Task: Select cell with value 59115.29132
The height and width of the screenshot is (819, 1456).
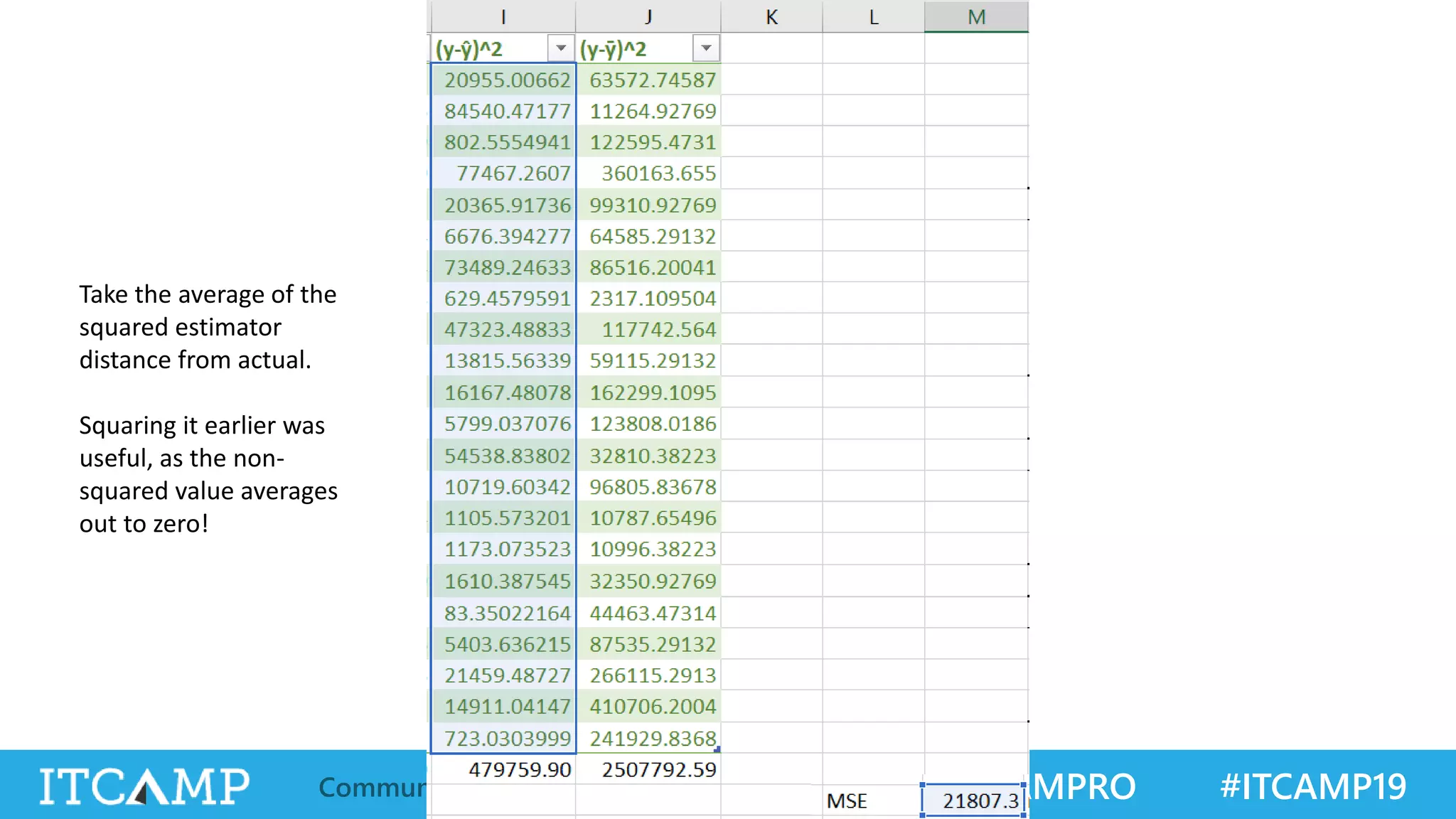Action: pos(648,361)
